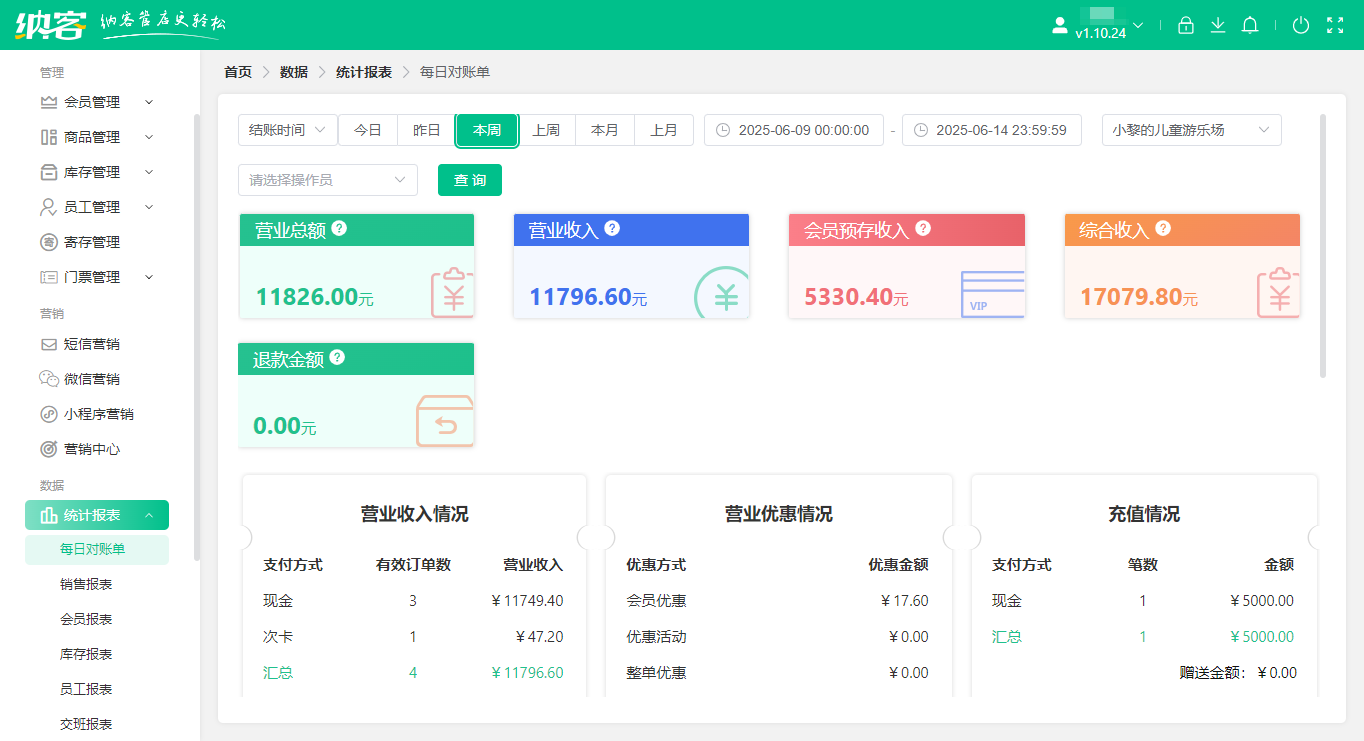This screenshot has width=1364, height=741.
Task: Click the power/logout icon
Action: click(x=1301, y=25)
